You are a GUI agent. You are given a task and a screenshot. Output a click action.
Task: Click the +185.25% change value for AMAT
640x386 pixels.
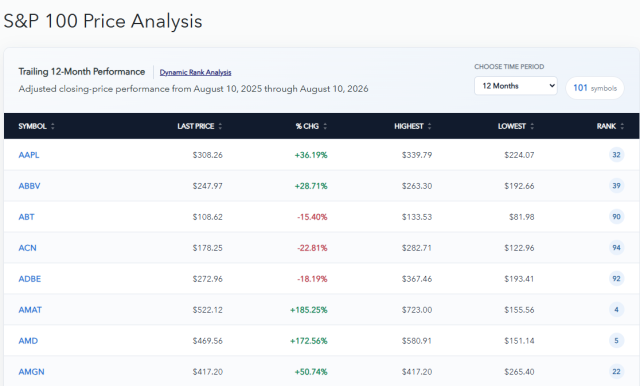tap(309, 310)
